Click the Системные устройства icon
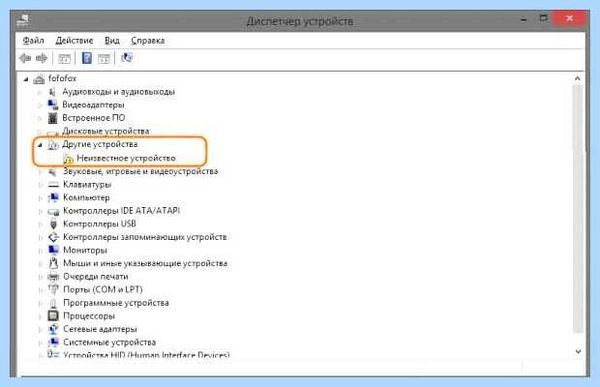 [x=53, y=342]
